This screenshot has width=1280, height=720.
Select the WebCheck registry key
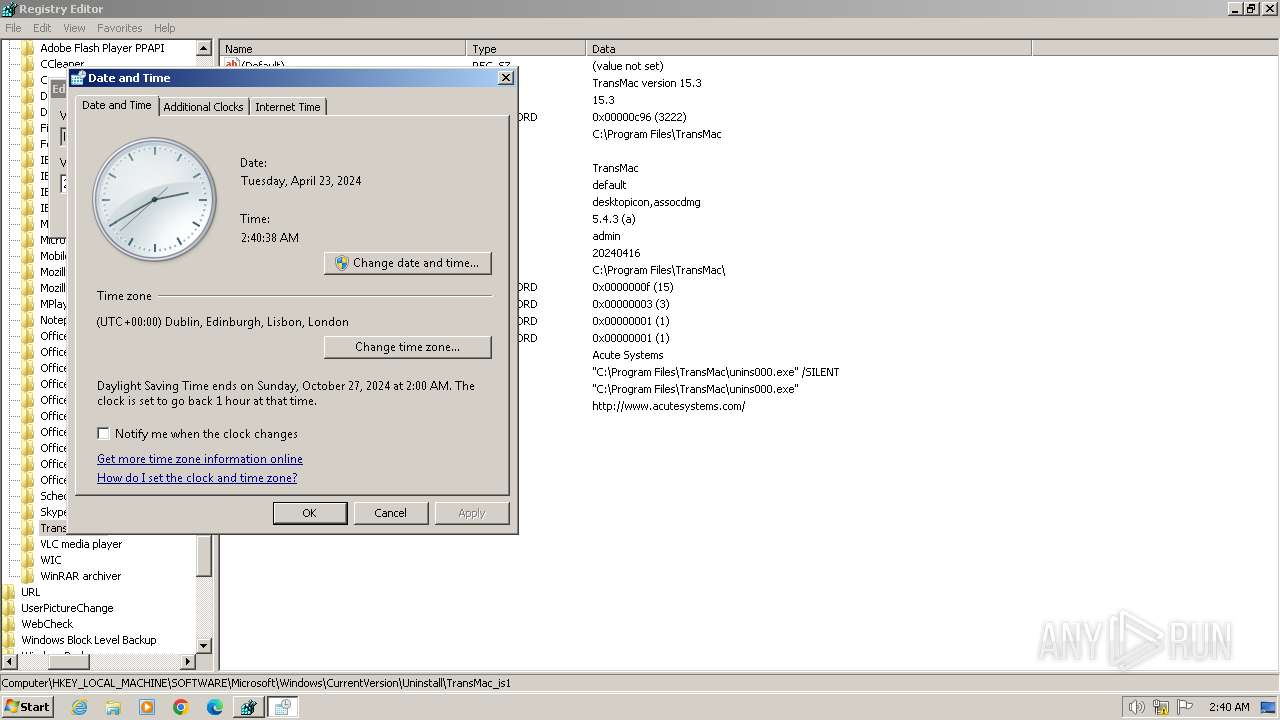pos(47,624)
